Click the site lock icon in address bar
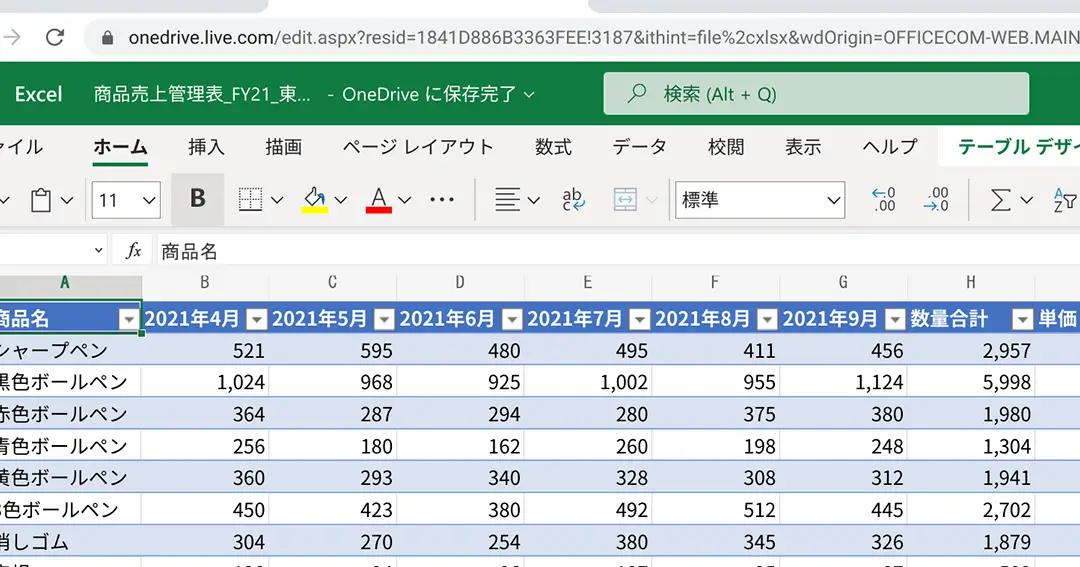1080x567 pixels. click(107, 37)
